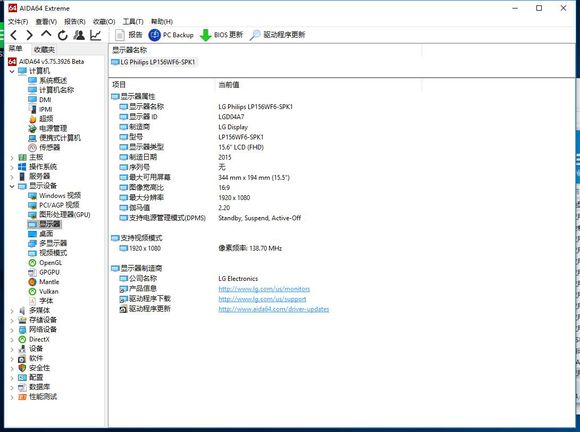The height and width of the screenshot is (432, 580).
Task: Expand the 主板 tree node
Action: coord(12,158)
